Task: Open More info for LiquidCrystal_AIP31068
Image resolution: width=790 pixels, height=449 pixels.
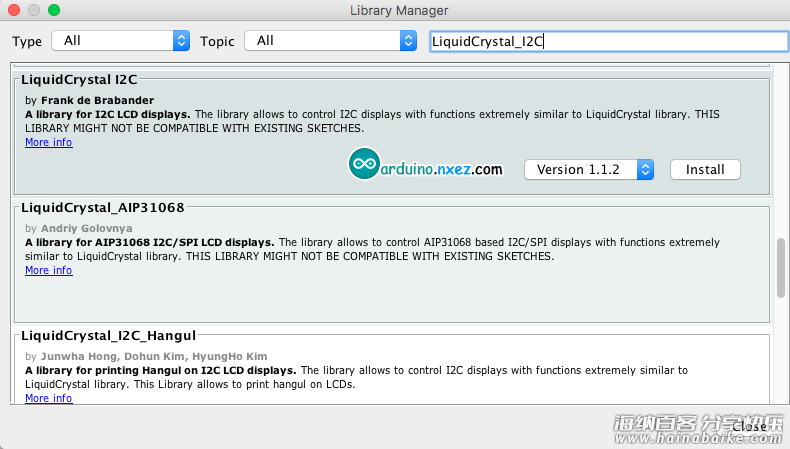Action: [x=49, y=271]
